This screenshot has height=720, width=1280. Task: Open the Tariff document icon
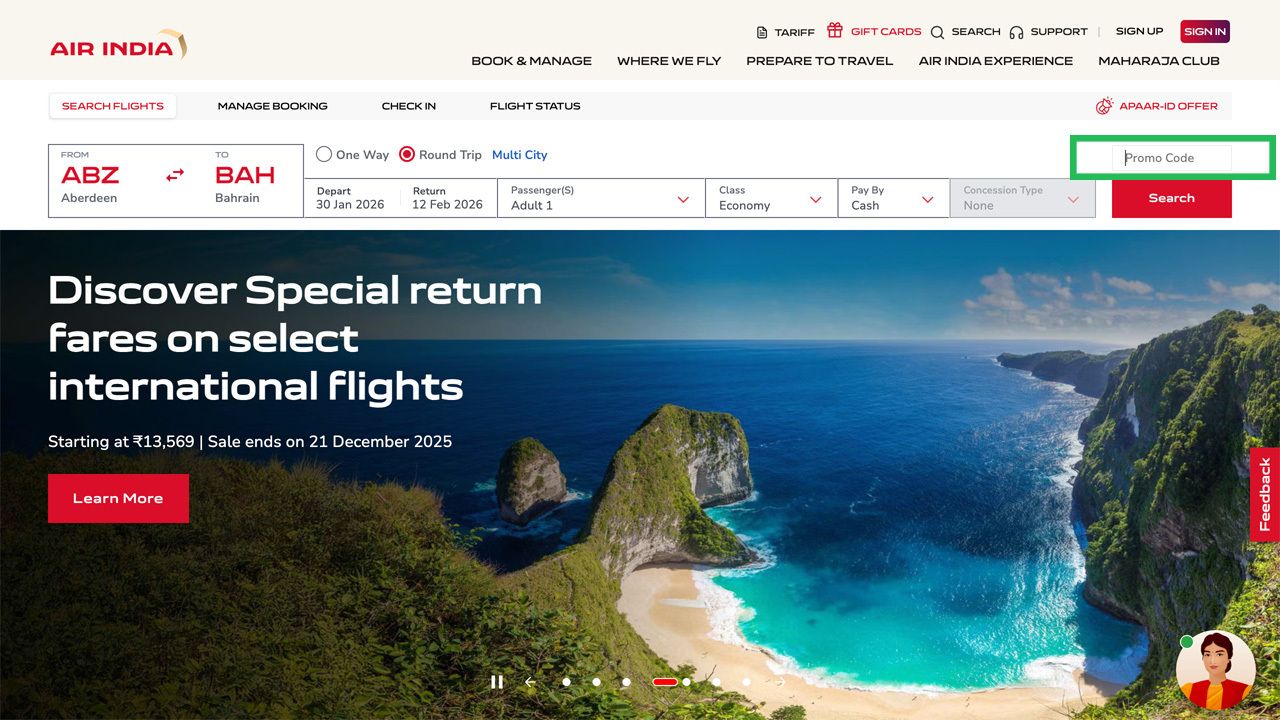pyautogui.click(x=762, y=32)
